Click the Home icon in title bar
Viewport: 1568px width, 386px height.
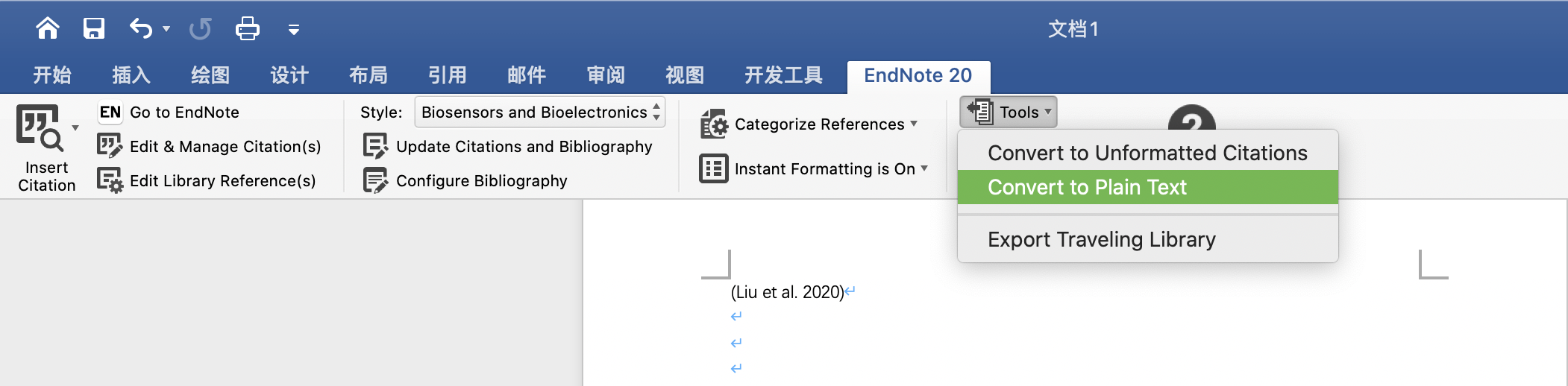48,28
